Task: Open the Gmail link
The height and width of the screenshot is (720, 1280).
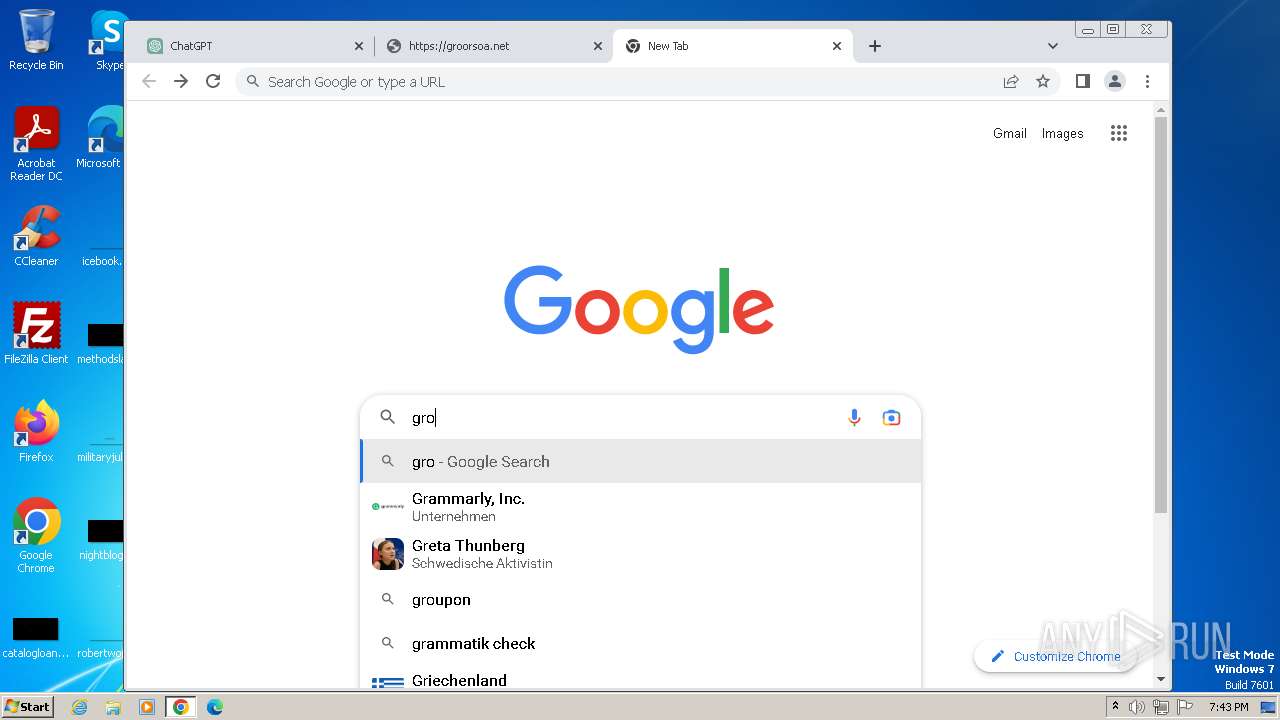Action: 1010,133
